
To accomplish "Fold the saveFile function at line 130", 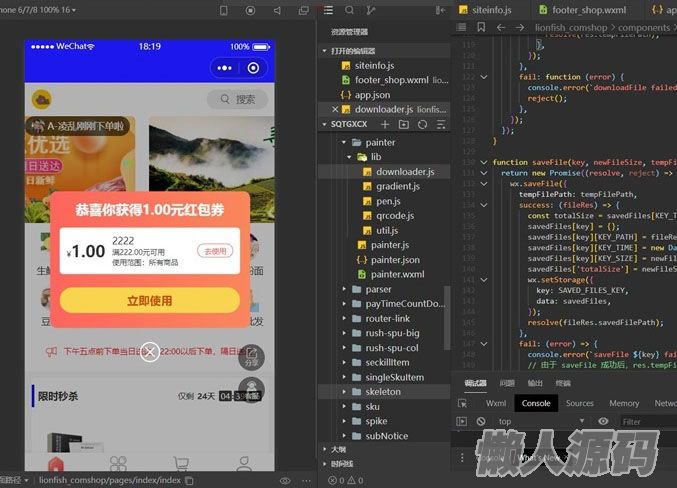I will tap(484, 162).
